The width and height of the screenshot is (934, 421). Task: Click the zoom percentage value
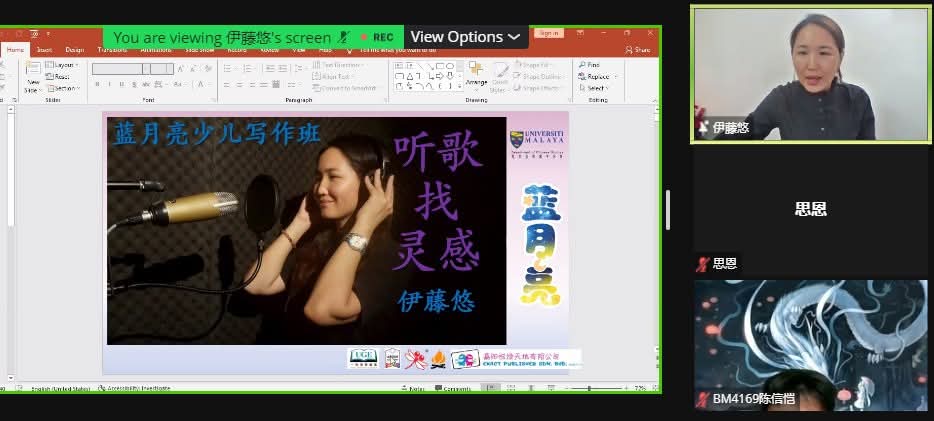pos(640,388)
